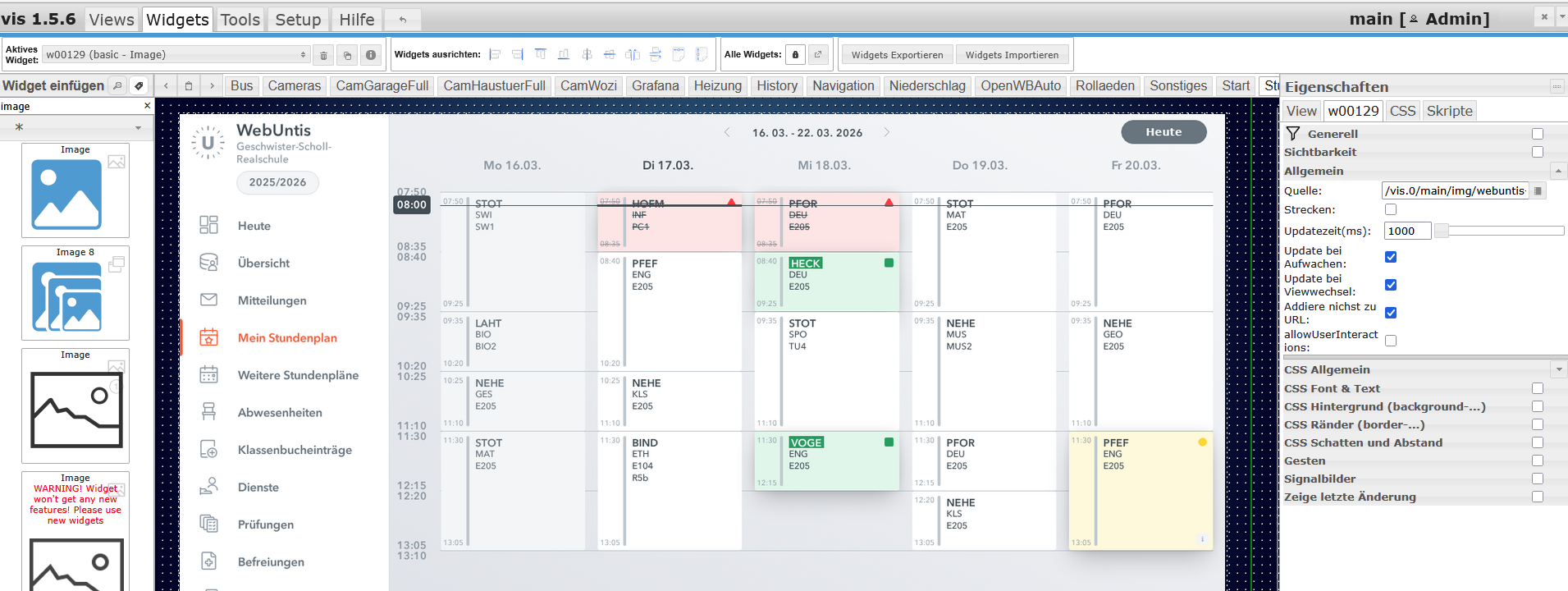Open the Tools menu
The height and width of the screenshot is (591, 1568).
240,20
